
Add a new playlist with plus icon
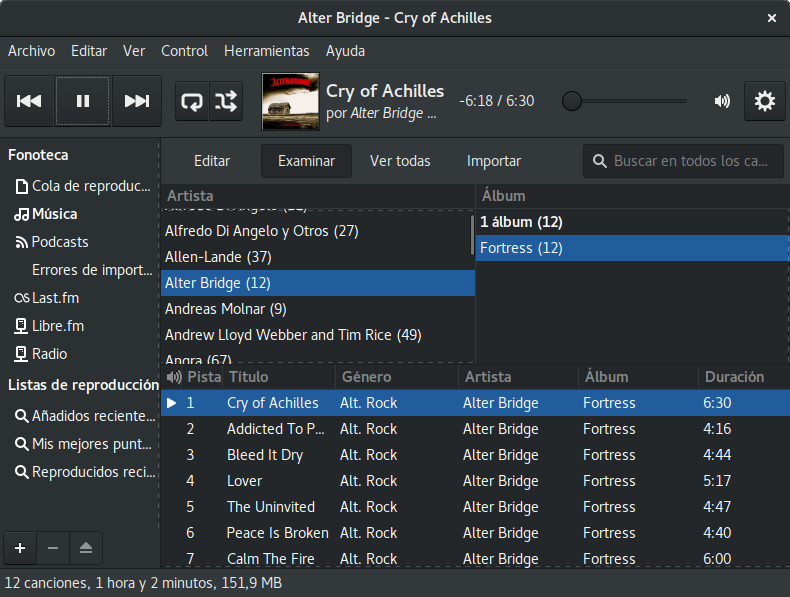[20, 548]
